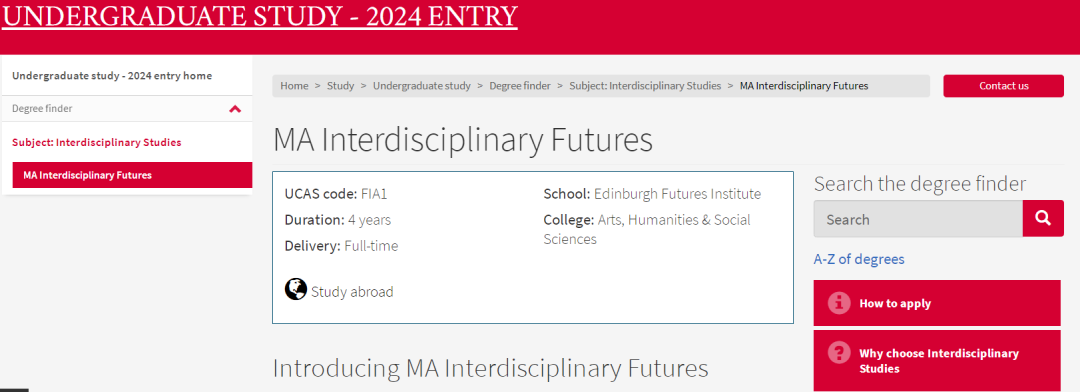Click the How to apply info icon

(x=839, y=302)
